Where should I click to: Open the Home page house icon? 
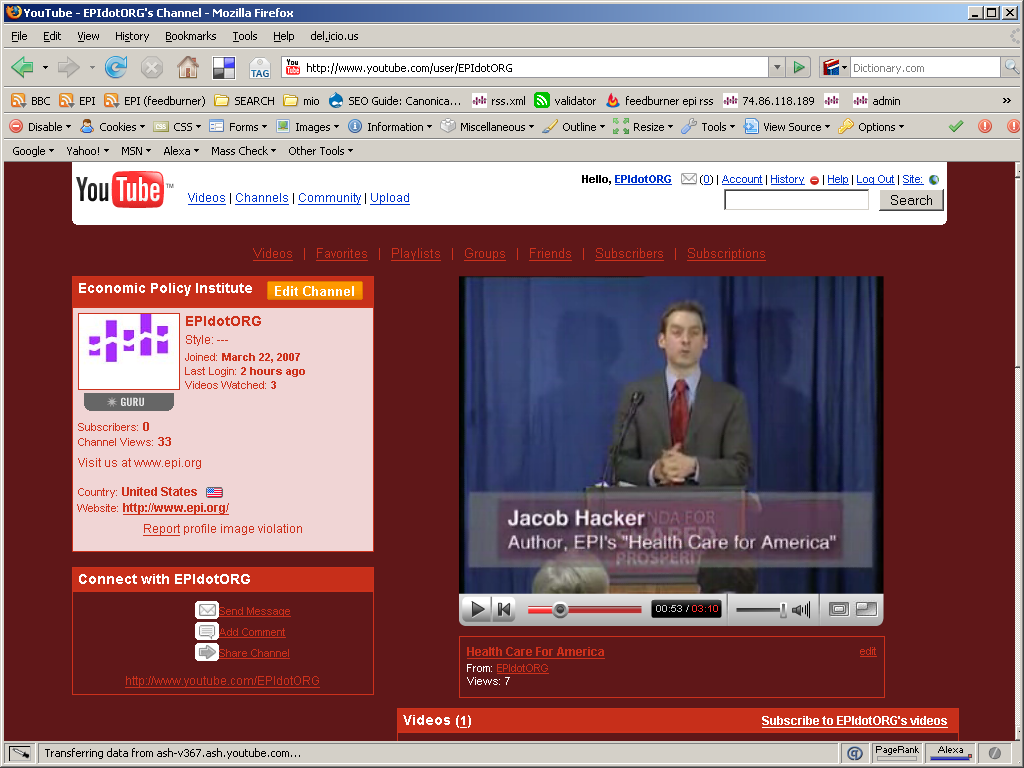[x=188, y=67]
